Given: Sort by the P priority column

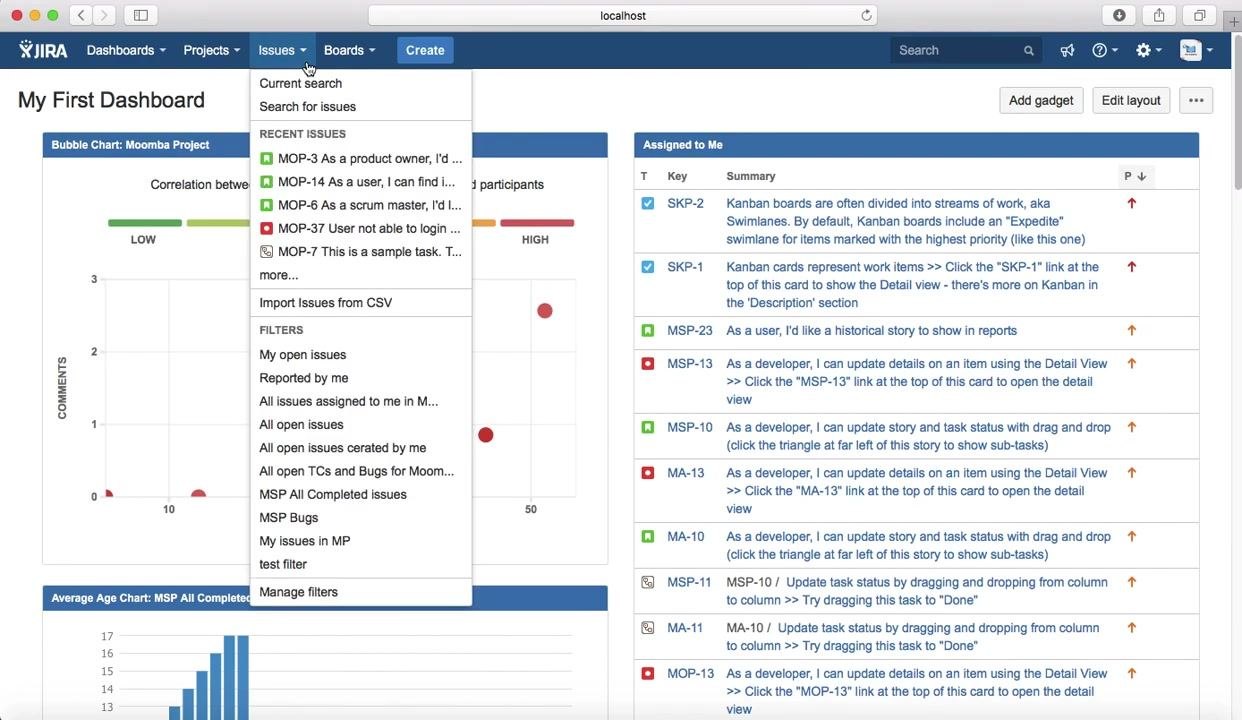Looking at the screenshot, I should (x=1134, y=176).
